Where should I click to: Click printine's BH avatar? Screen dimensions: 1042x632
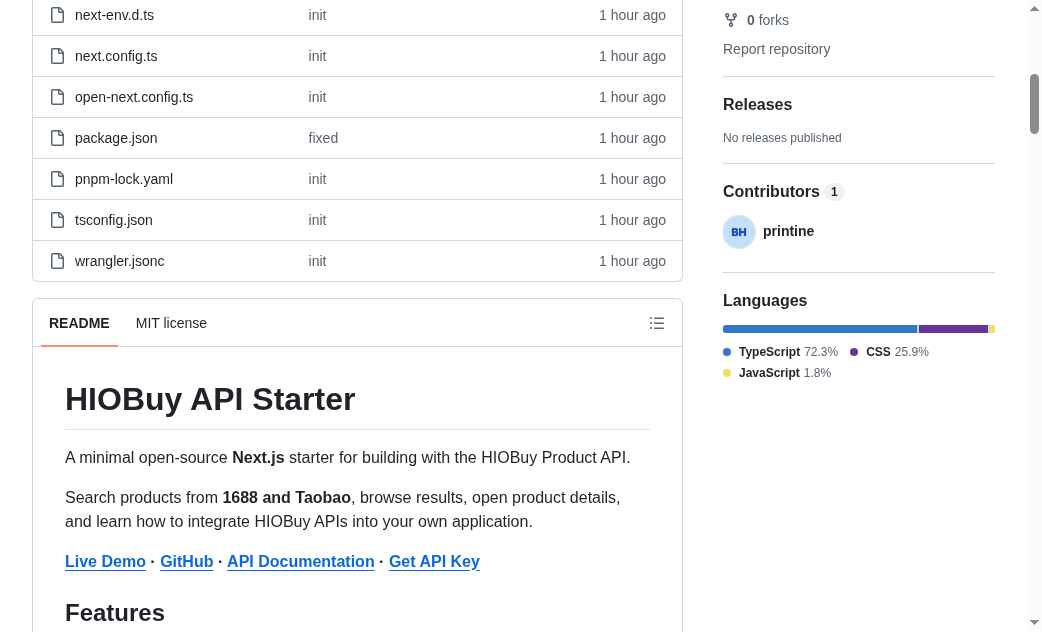739,232
